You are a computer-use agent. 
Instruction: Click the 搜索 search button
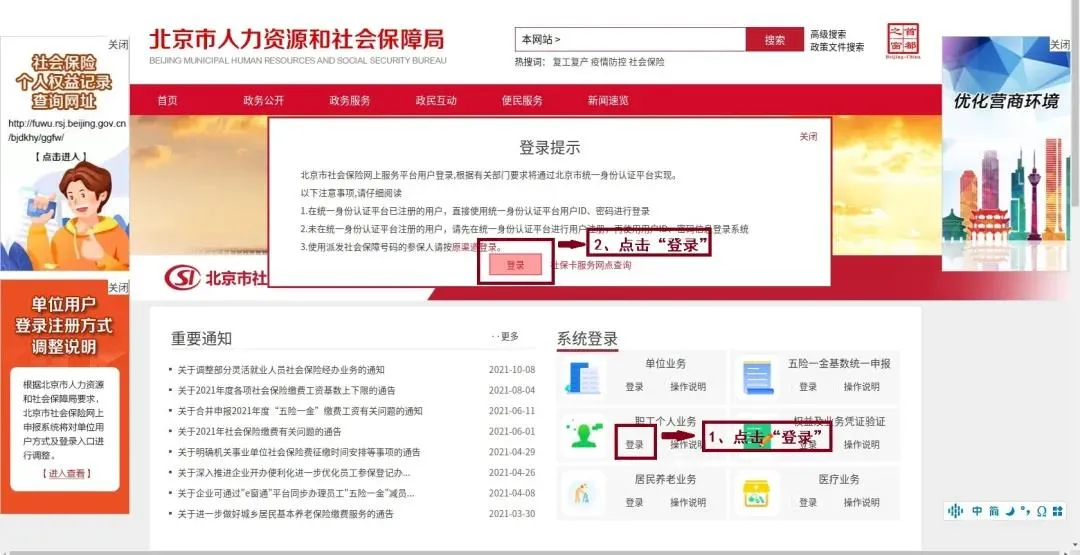pyautogui.click(x=775, y=40)
